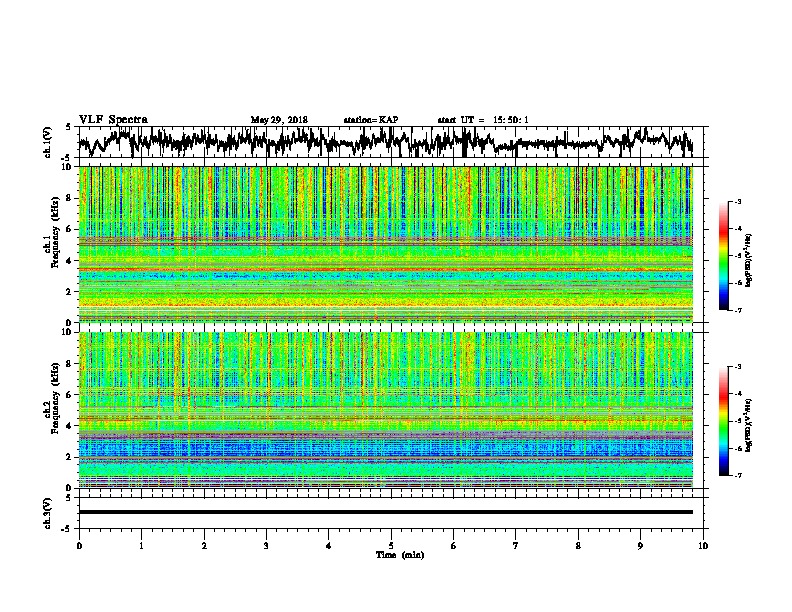Click the "station=KAP" label
This screenshot has width=792, height=612.
pyautogui.click(x=371, y=120)
